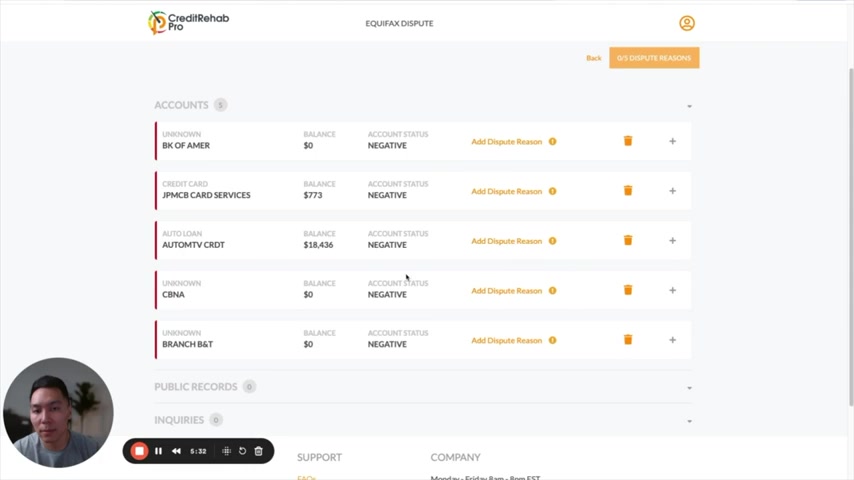The image size is (854, 480).
Task: Expand the AUTOMTV CRDT row with plus
Action: (x=673, y=240)
